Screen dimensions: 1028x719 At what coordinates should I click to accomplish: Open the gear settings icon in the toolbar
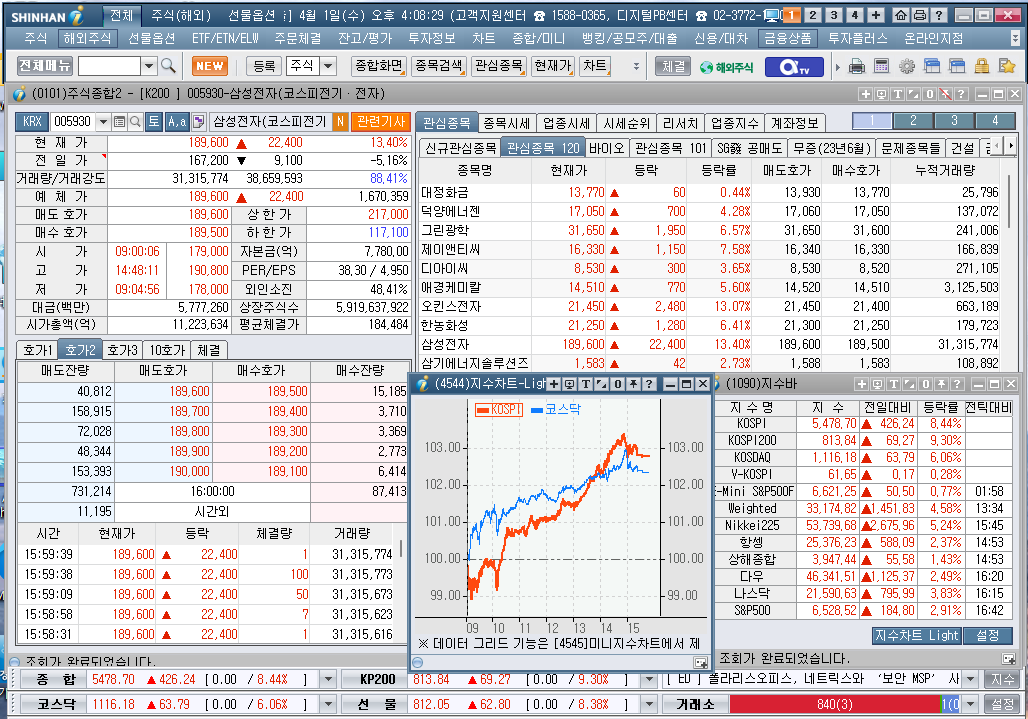(x=907, y=66)
